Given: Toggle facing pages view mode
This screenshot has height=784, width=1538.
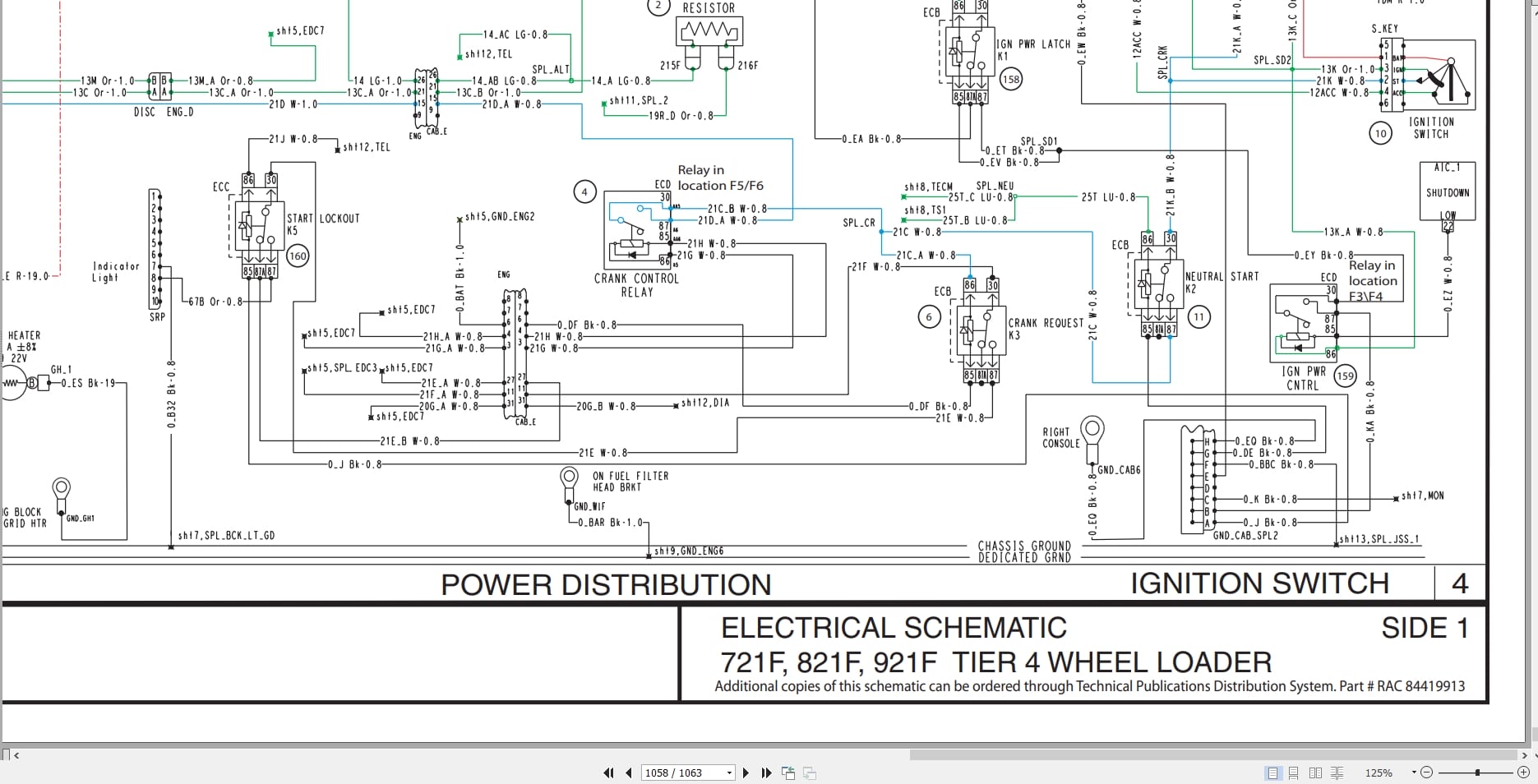Looking at the screenshot, I should [1317, 772].
